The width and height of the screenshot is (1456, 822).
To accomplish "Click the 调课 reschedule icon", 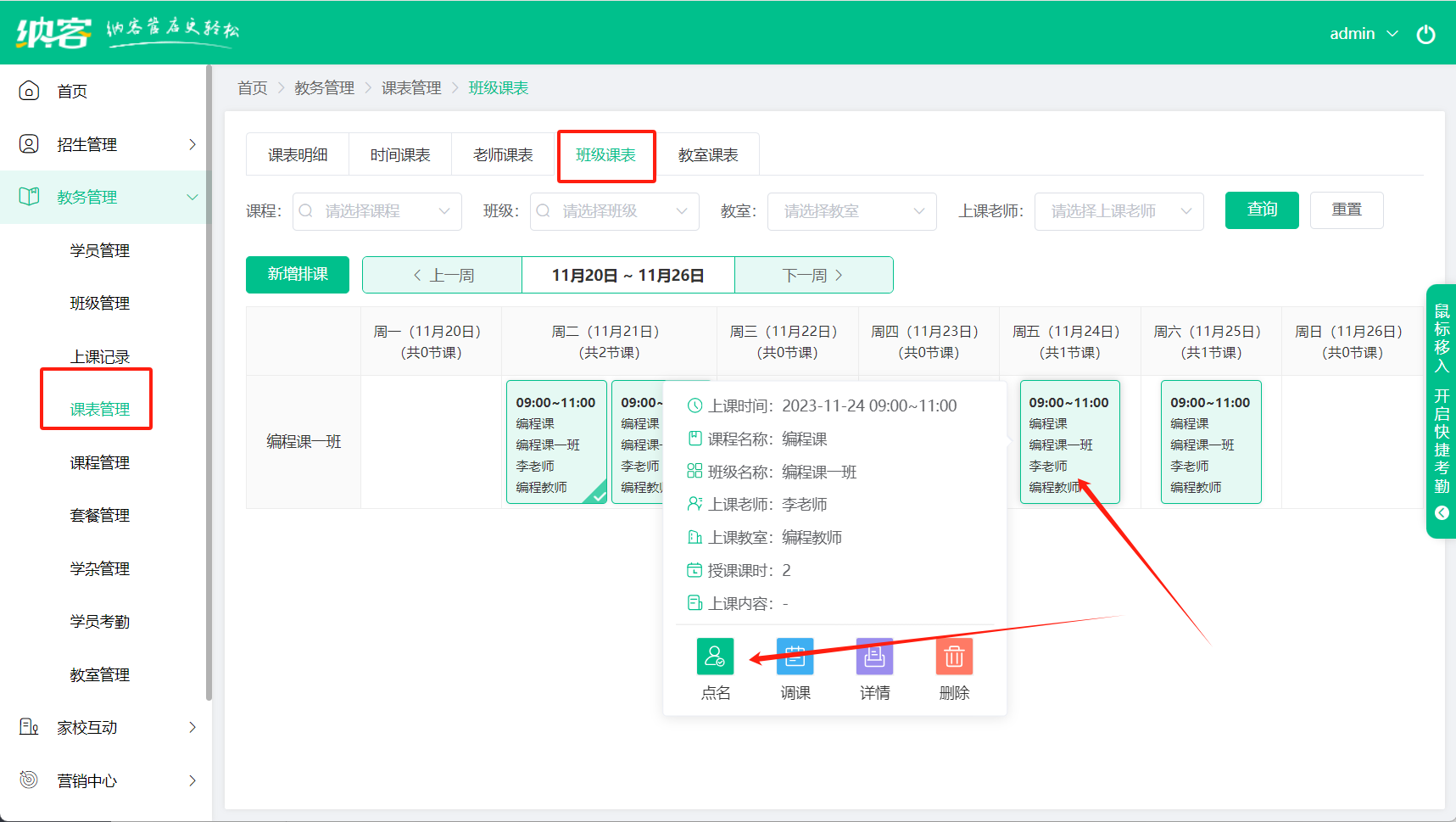I will [795, 657].
